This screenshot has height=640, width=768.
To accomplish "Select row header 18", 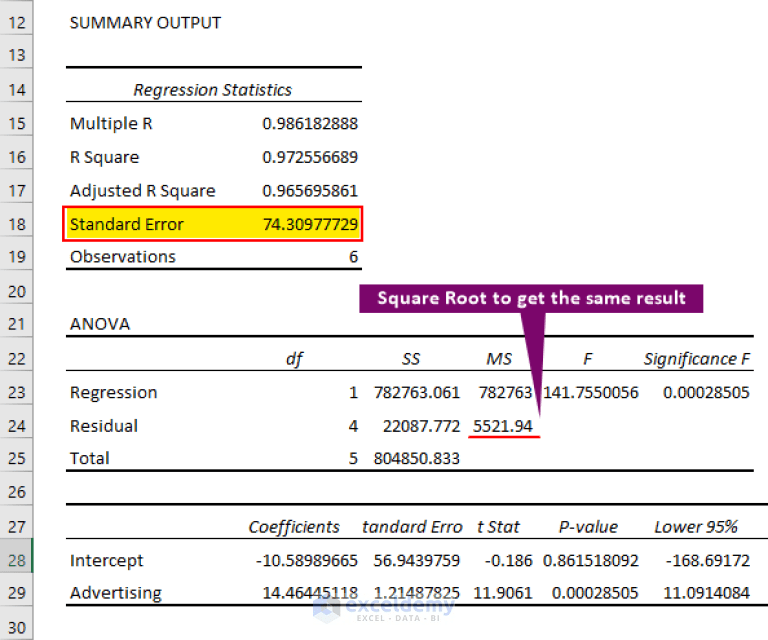I will tap(16, 224).
